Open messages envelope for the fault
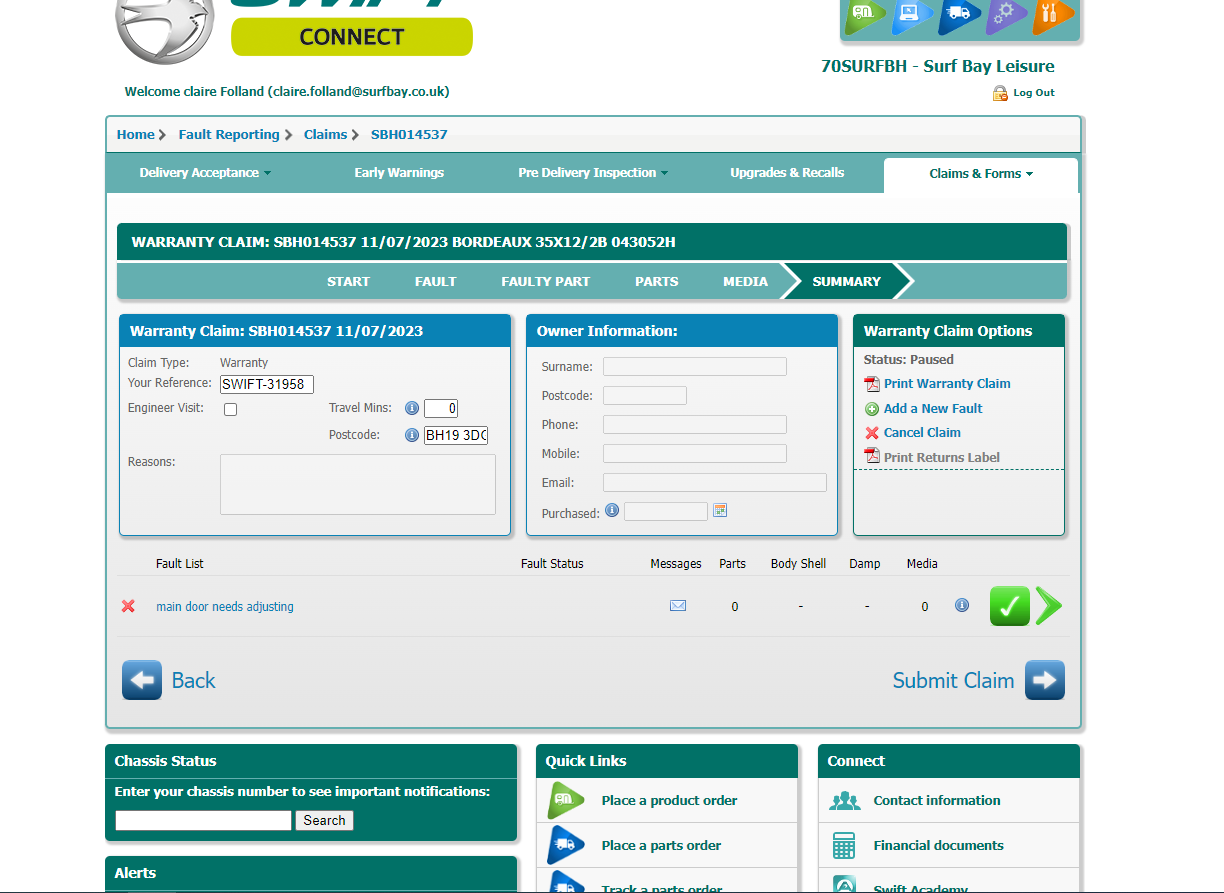 pos(678,605)
